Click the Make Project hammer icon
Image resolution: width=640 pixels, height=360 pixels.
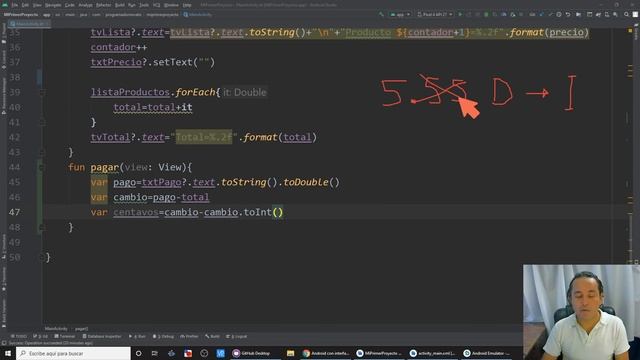tap(381, 15)
